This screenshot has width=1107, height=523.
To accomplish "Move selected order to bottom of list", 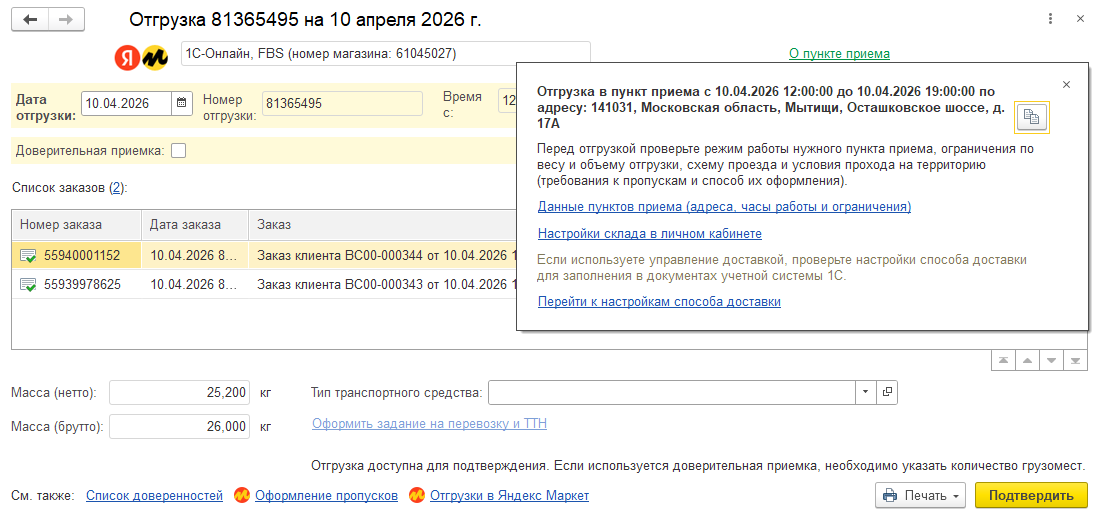I will click(x=1075, y=361).
